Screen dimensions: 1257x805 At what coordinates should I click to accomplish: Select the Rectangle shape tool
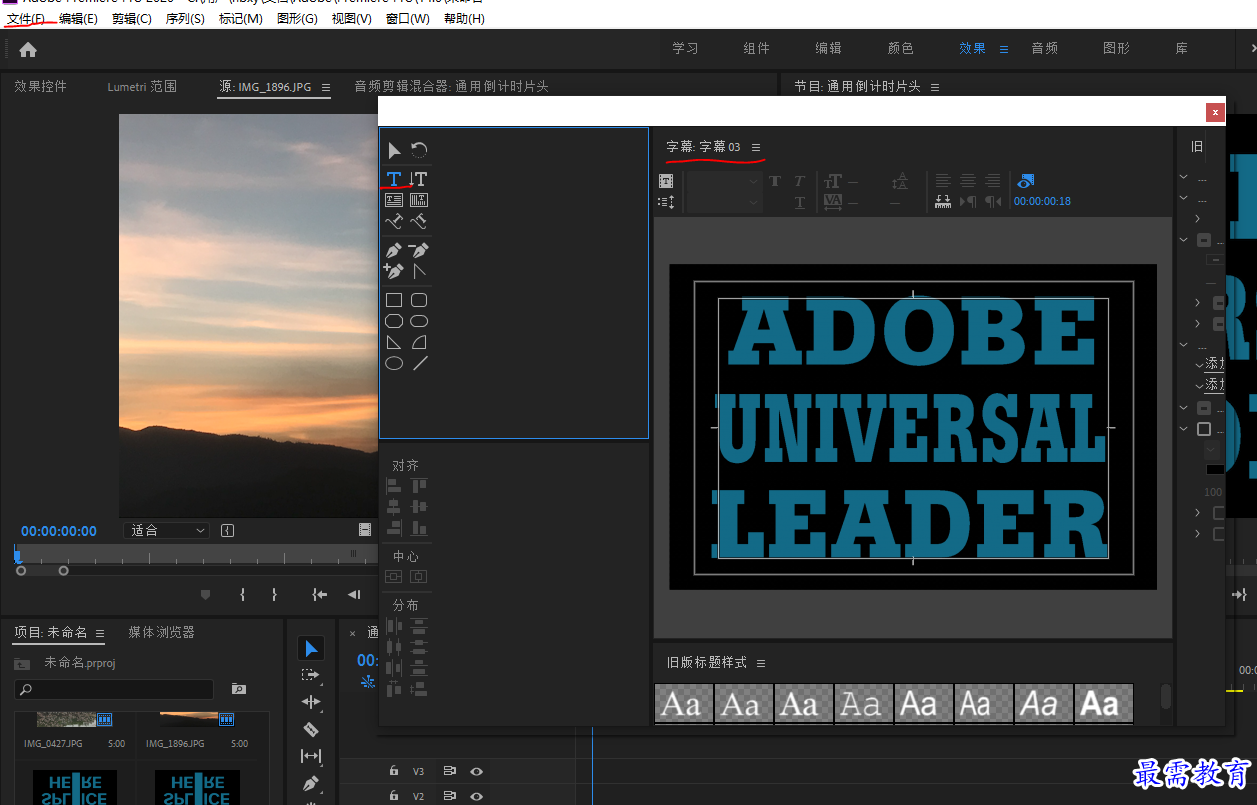[394, 300]
